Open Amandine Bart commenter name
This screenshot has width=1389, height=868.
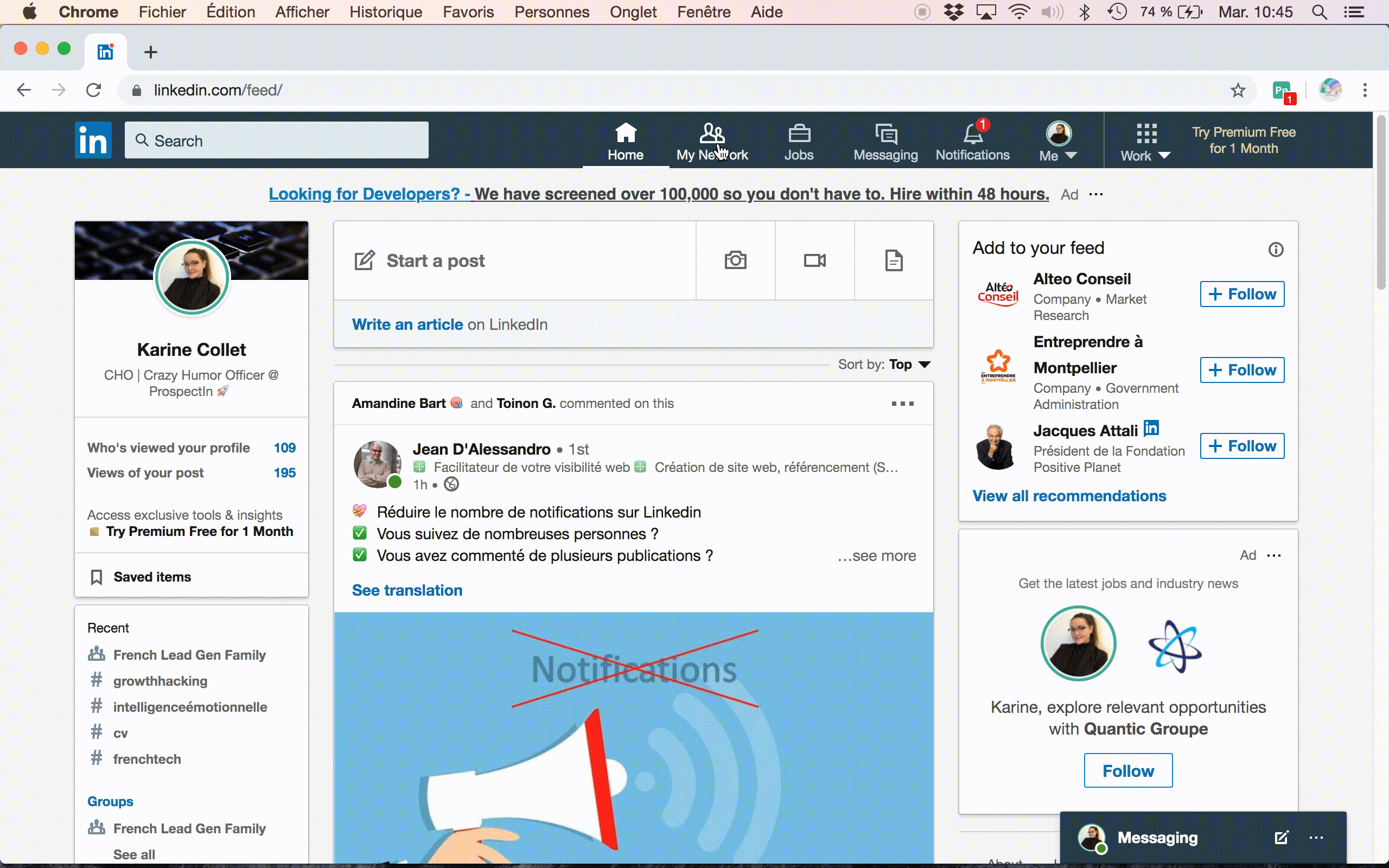(398, 404)
